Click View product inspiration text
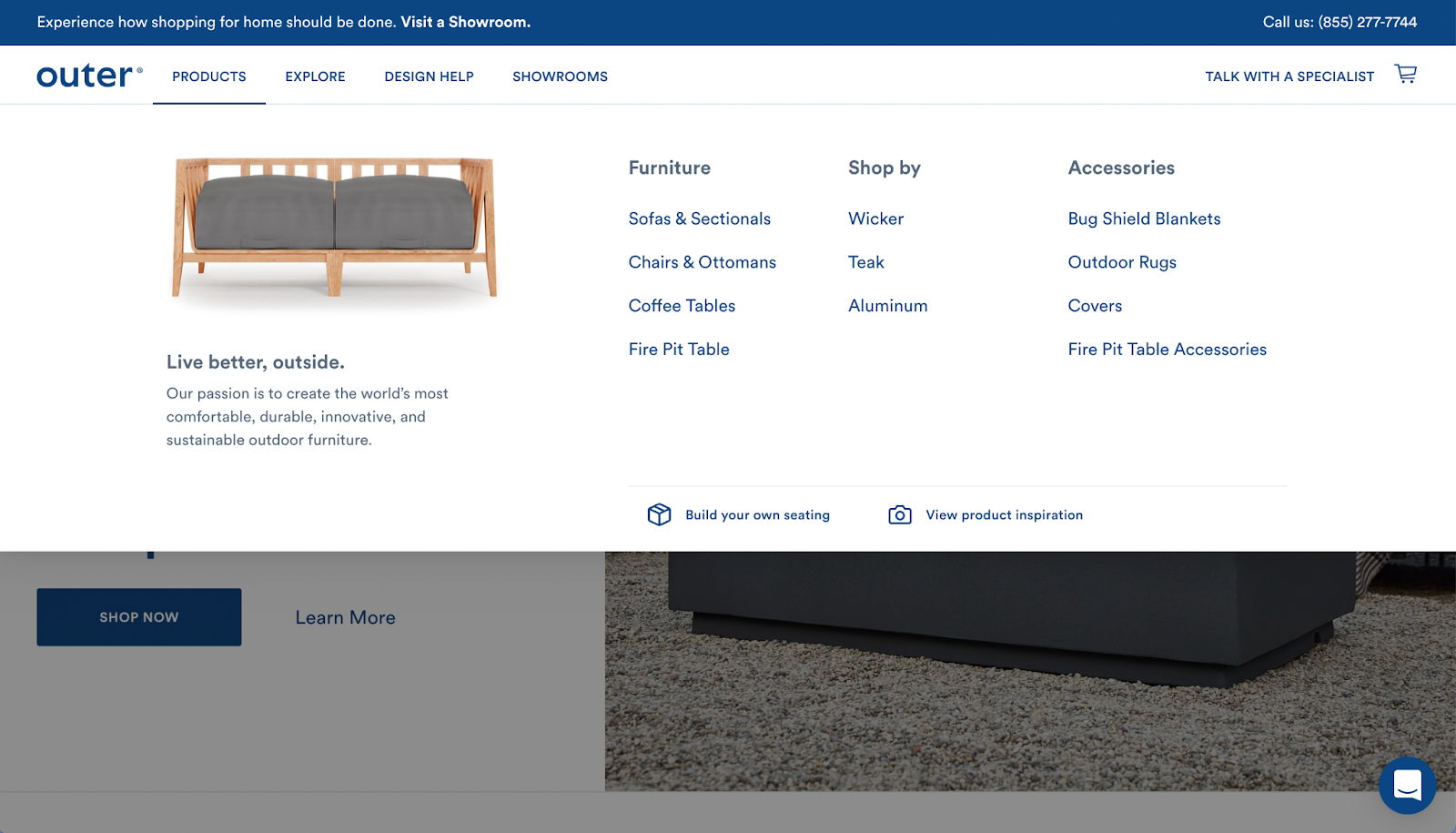Image resolution: width=1456 pixels, height=833 pixels. 1004,515
